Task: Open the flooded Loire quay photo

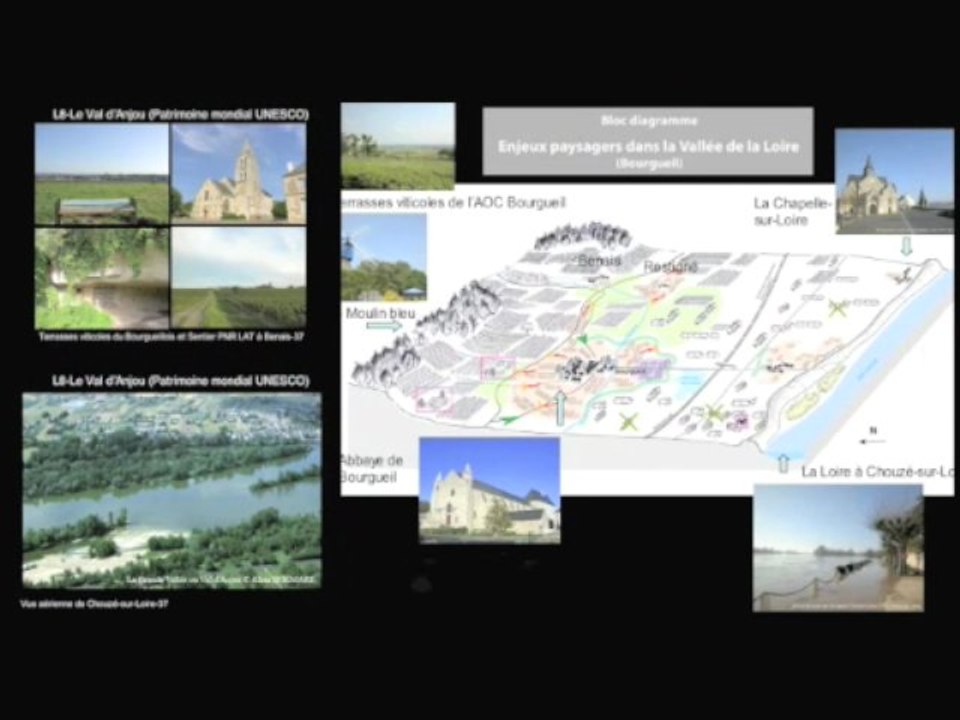Action: coord(838,548)
